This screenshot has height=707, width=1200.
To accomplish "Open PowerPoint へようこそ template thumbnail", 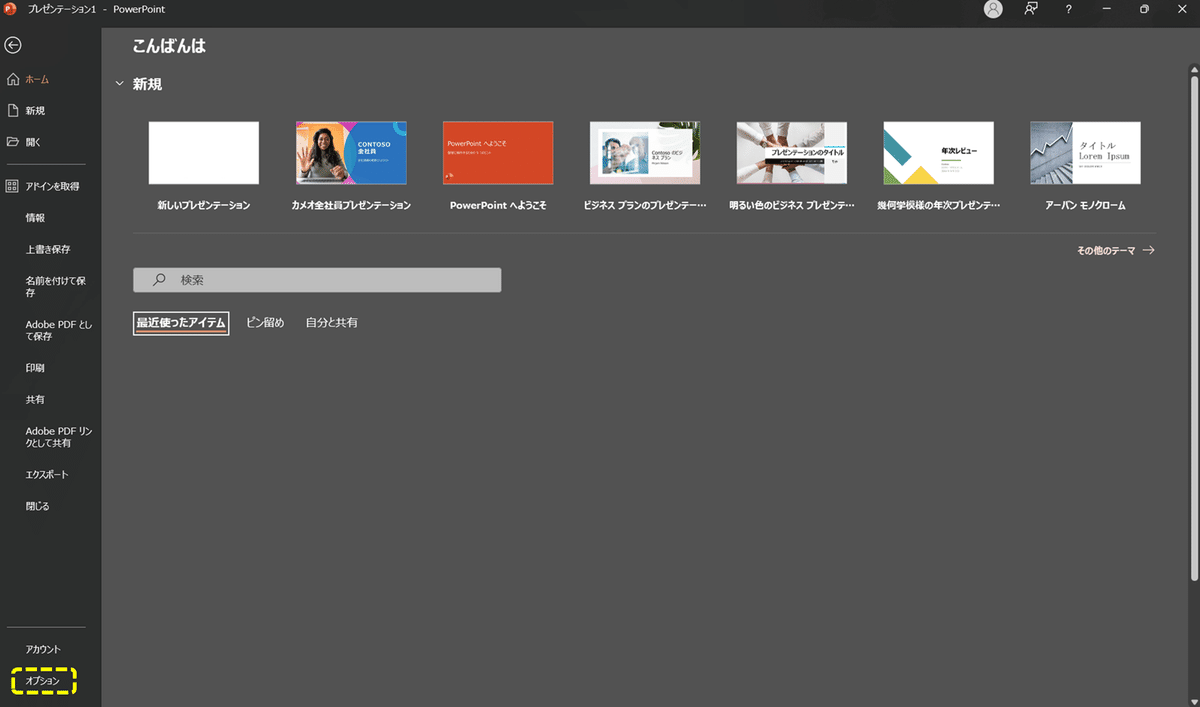I will coord(498,153).
